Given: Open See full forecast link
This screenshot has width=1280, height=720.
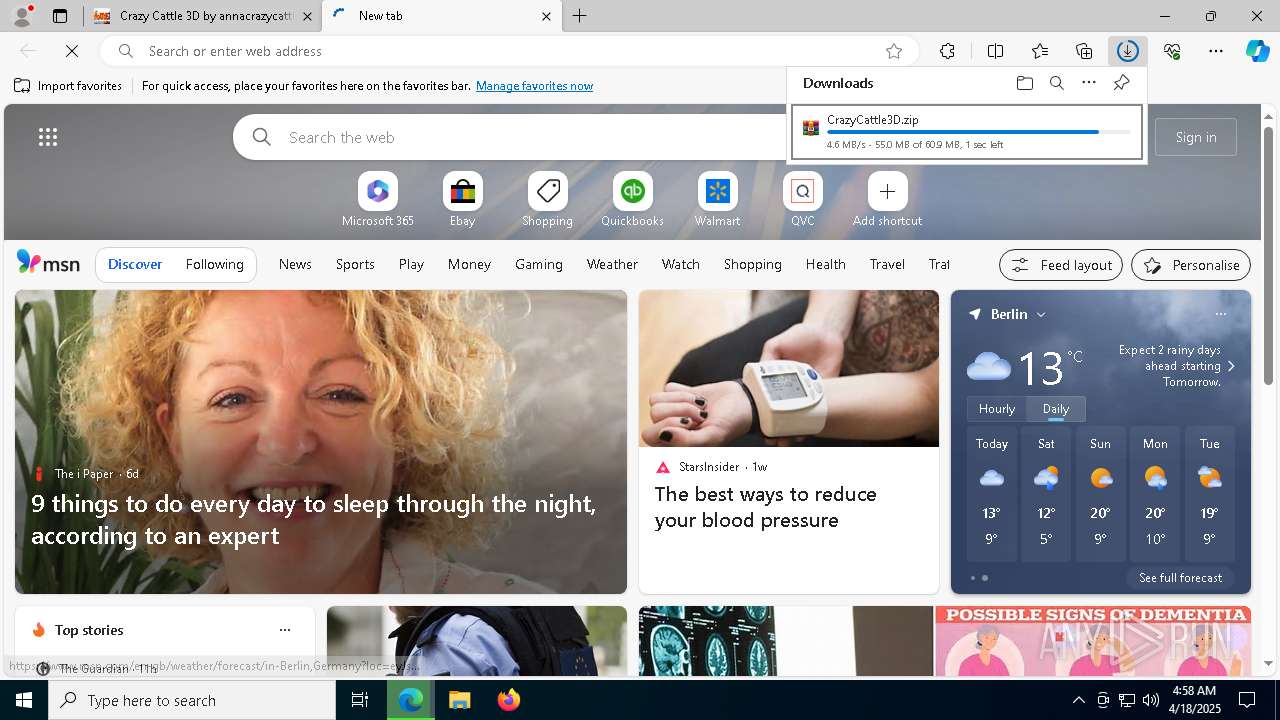Looking at the screenshot, I should 1180,578.
